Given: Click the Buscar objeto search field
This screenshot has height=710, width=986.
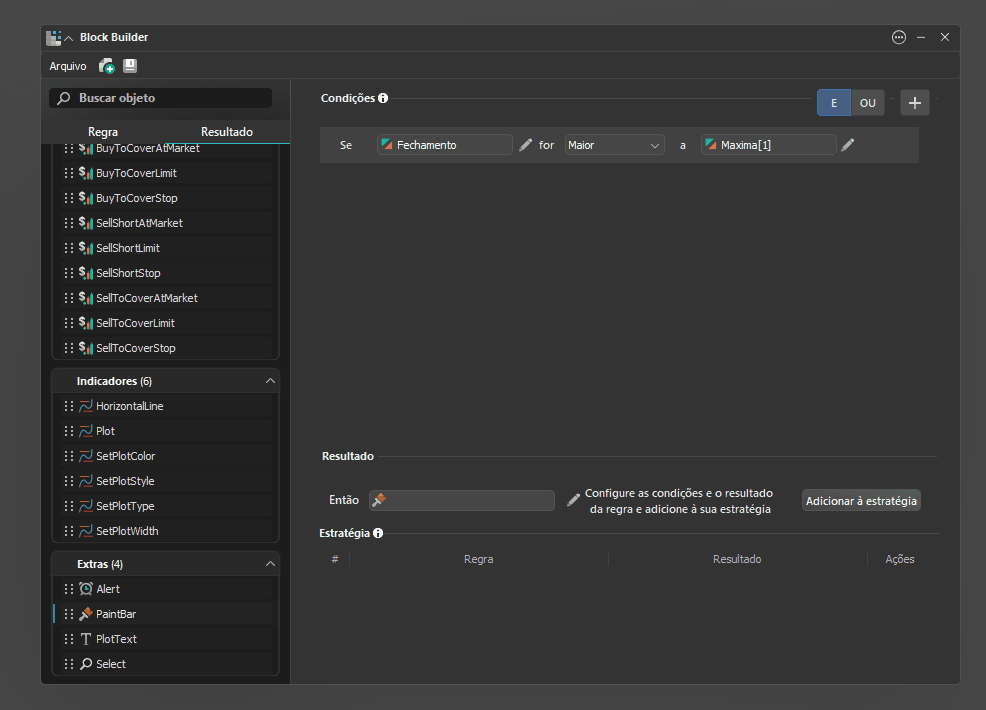Looking at the screenshot, I should [160, 98].
